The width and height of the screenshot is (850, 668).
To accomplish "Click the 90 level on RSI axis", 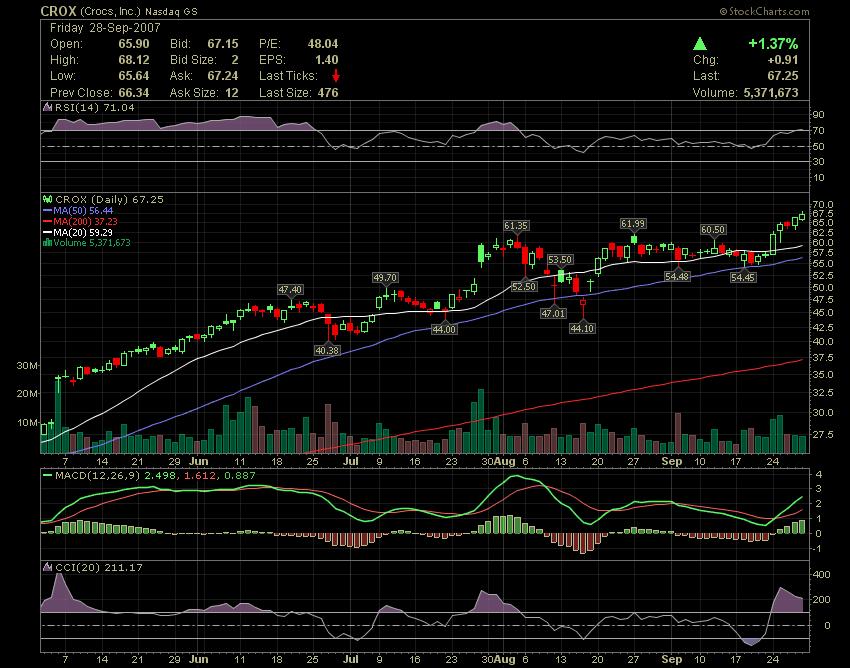I will (818, 115).
